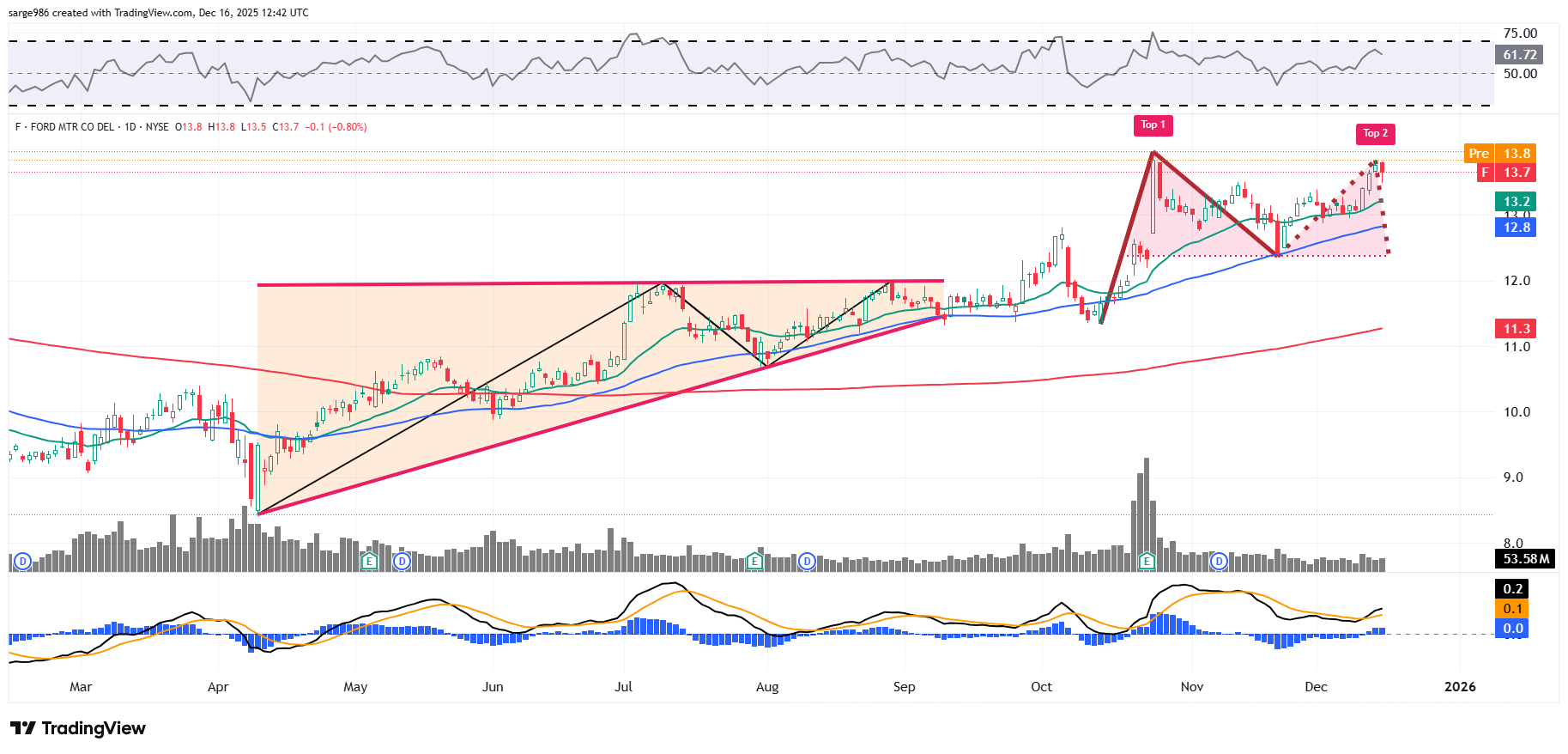Image resolution: width=1568 pixels, height=754 pixels.
Task: Click the blue 12.8 moving average label
Action: click(1517, 228)
